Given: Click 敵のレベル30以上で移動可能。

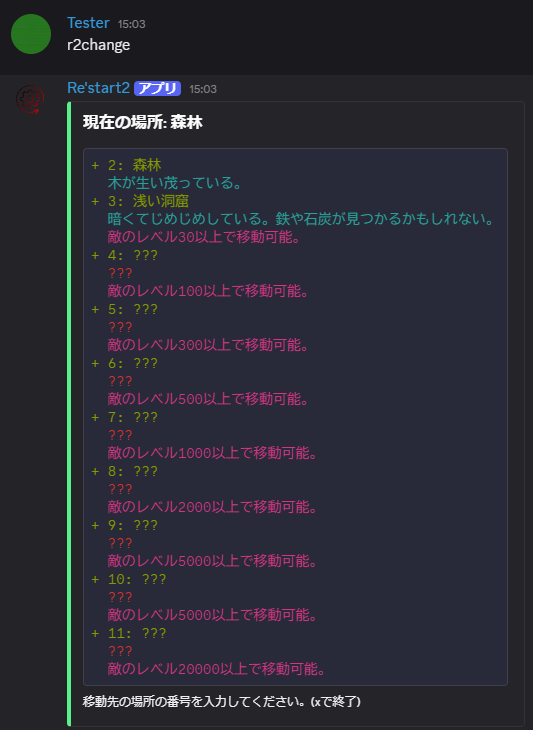Looking at the screenshot, I should tap(203, 237).
